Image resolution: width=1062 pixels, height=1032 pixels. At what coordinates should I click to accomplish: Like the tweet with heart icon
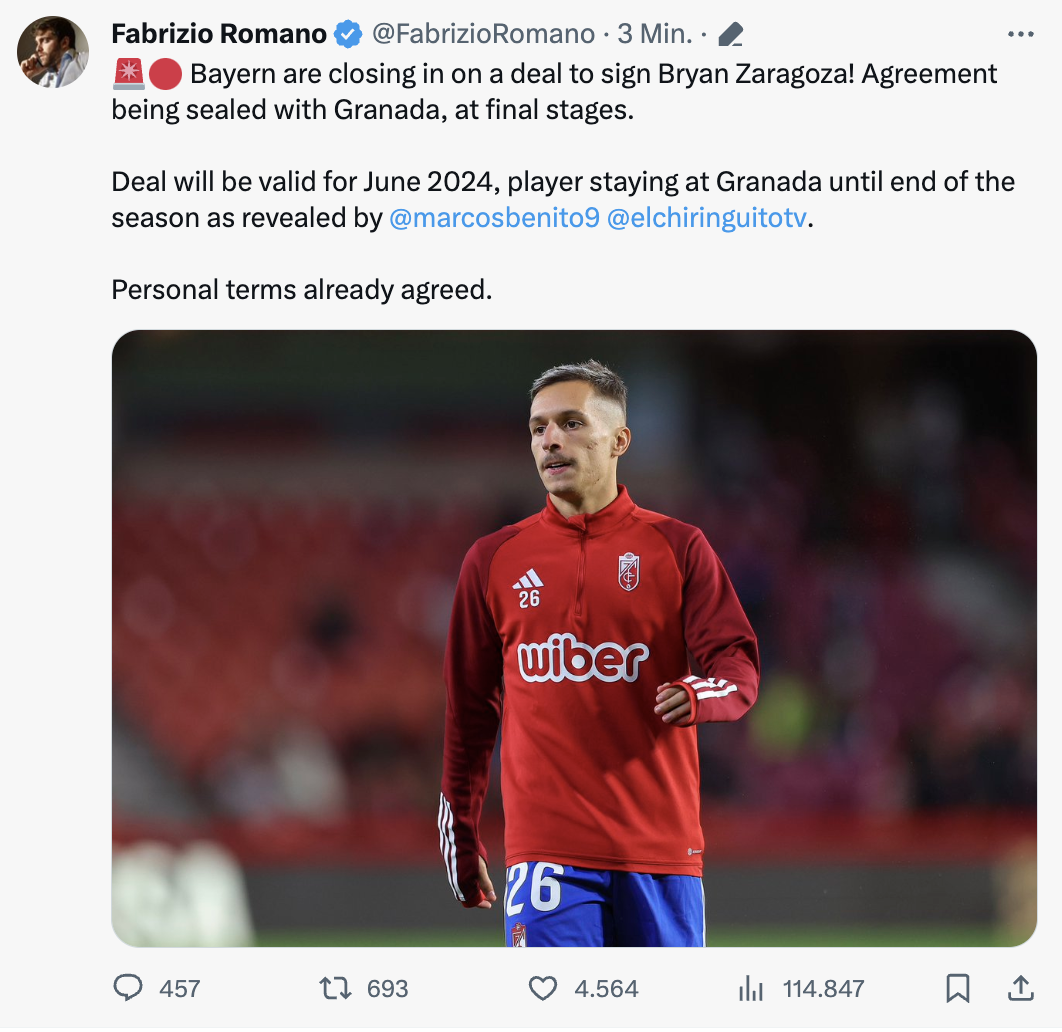click(543, 989)
